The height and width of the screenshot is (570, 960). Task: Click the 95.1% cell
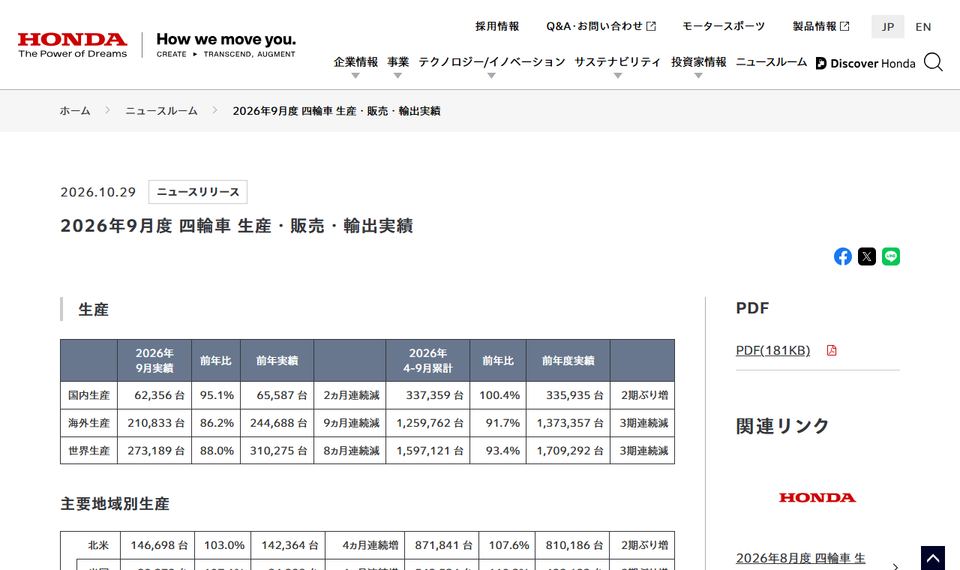coord(217,396)
